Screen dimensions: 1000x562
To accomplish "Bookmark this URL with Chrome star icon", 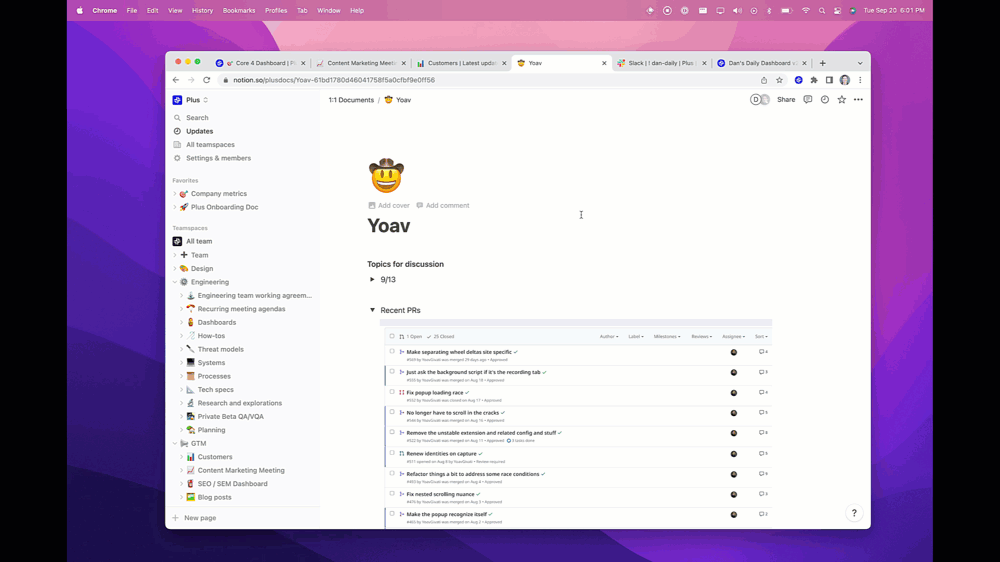I will 779,80.
